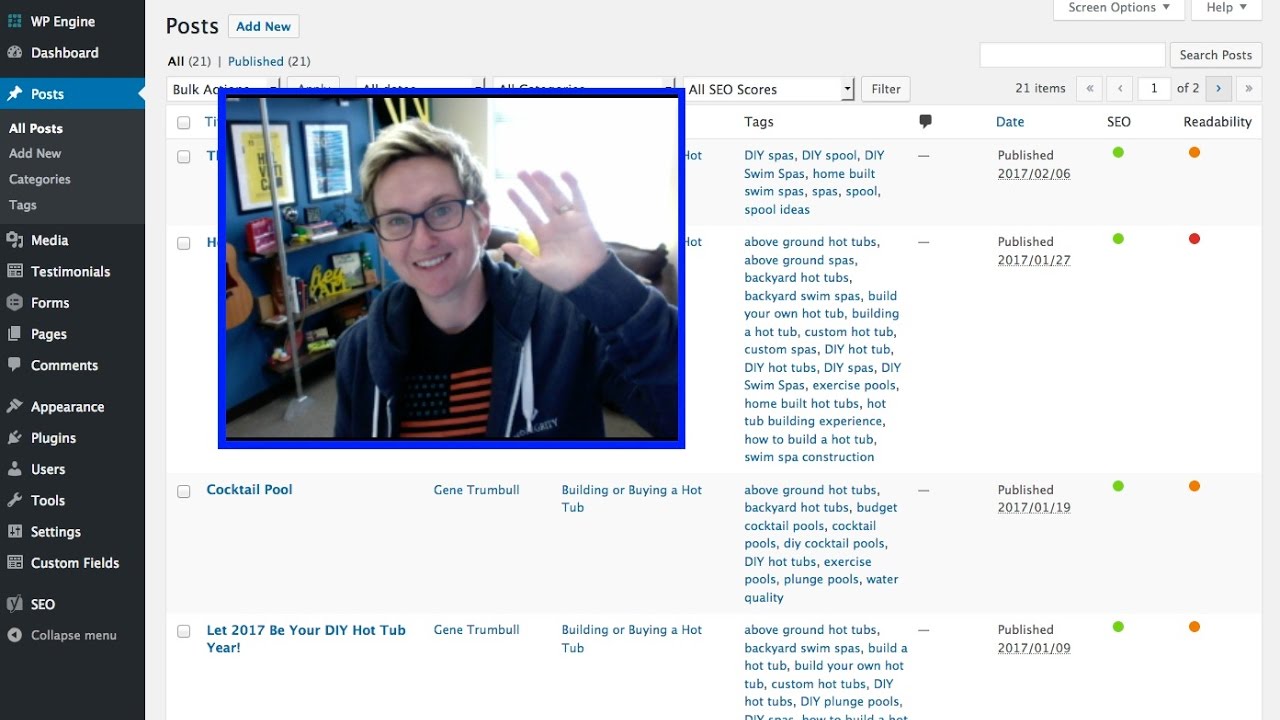Click the Plugins plug icon

pyautogui.click(x=15, y=437)
